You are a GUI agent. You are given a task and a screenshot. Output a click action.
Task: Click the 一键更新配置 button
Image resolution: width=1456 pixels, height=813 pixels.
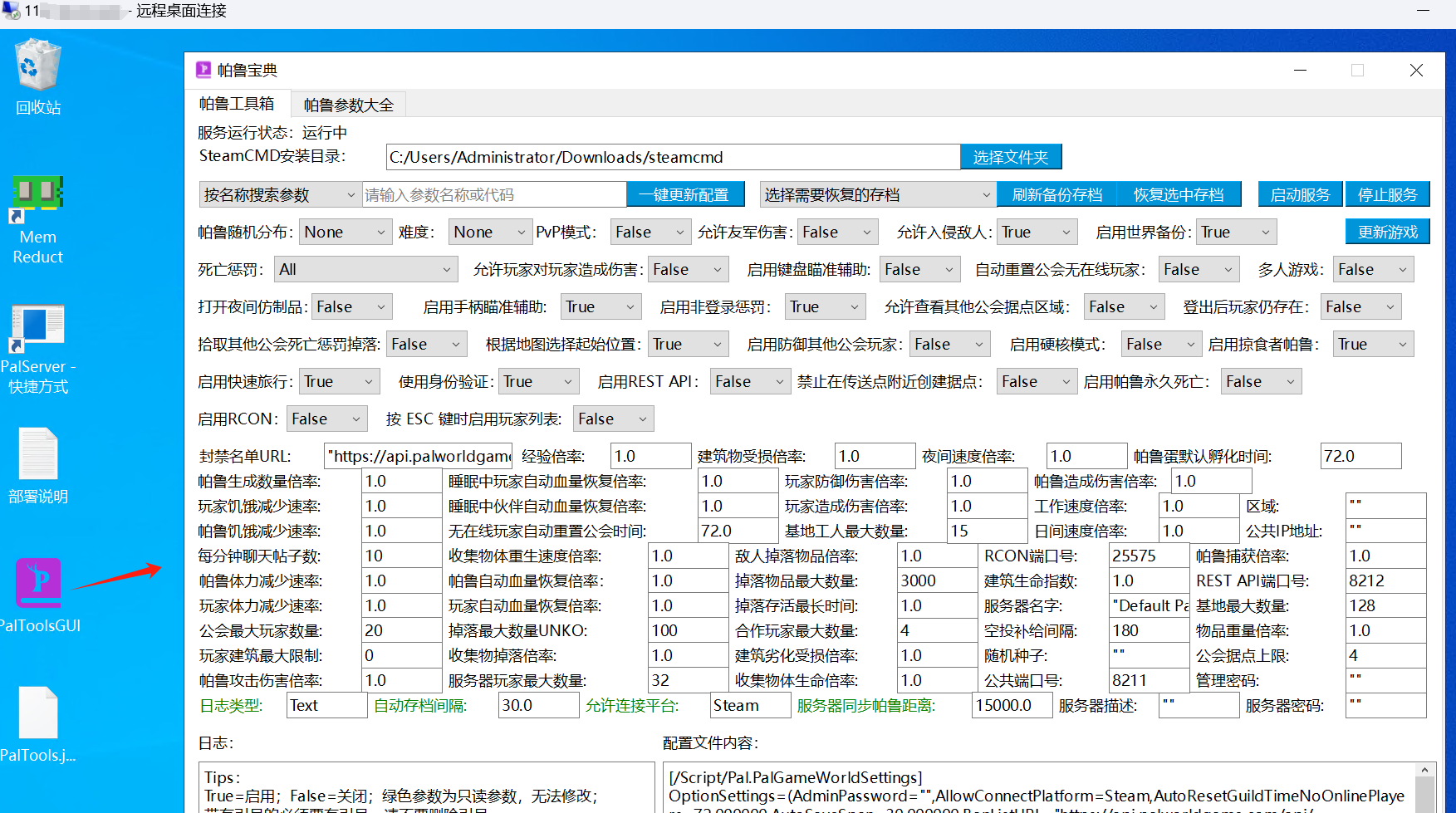[x=684, y=194]
